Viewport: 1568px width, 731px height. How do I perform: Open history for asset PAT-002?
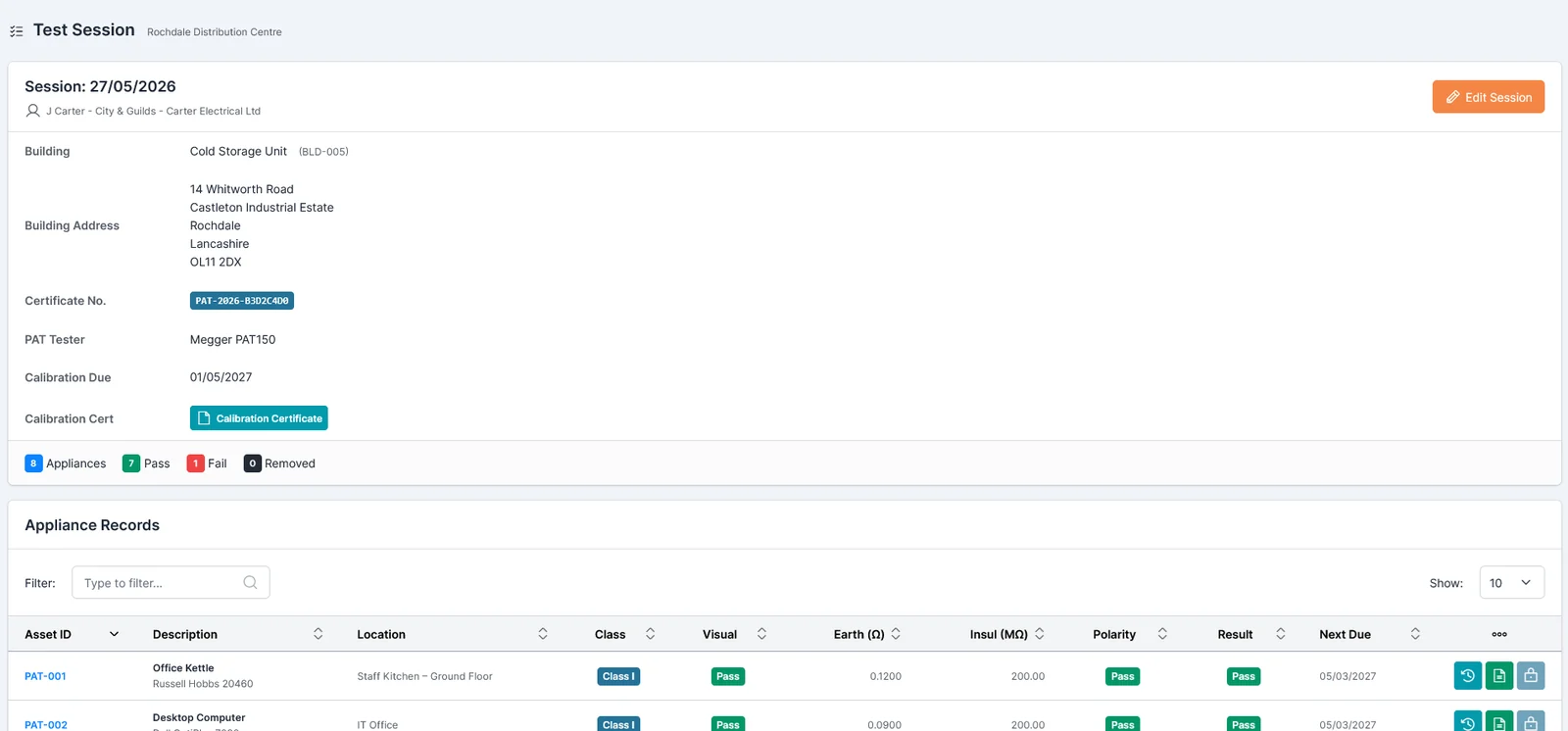point(1467,723)
